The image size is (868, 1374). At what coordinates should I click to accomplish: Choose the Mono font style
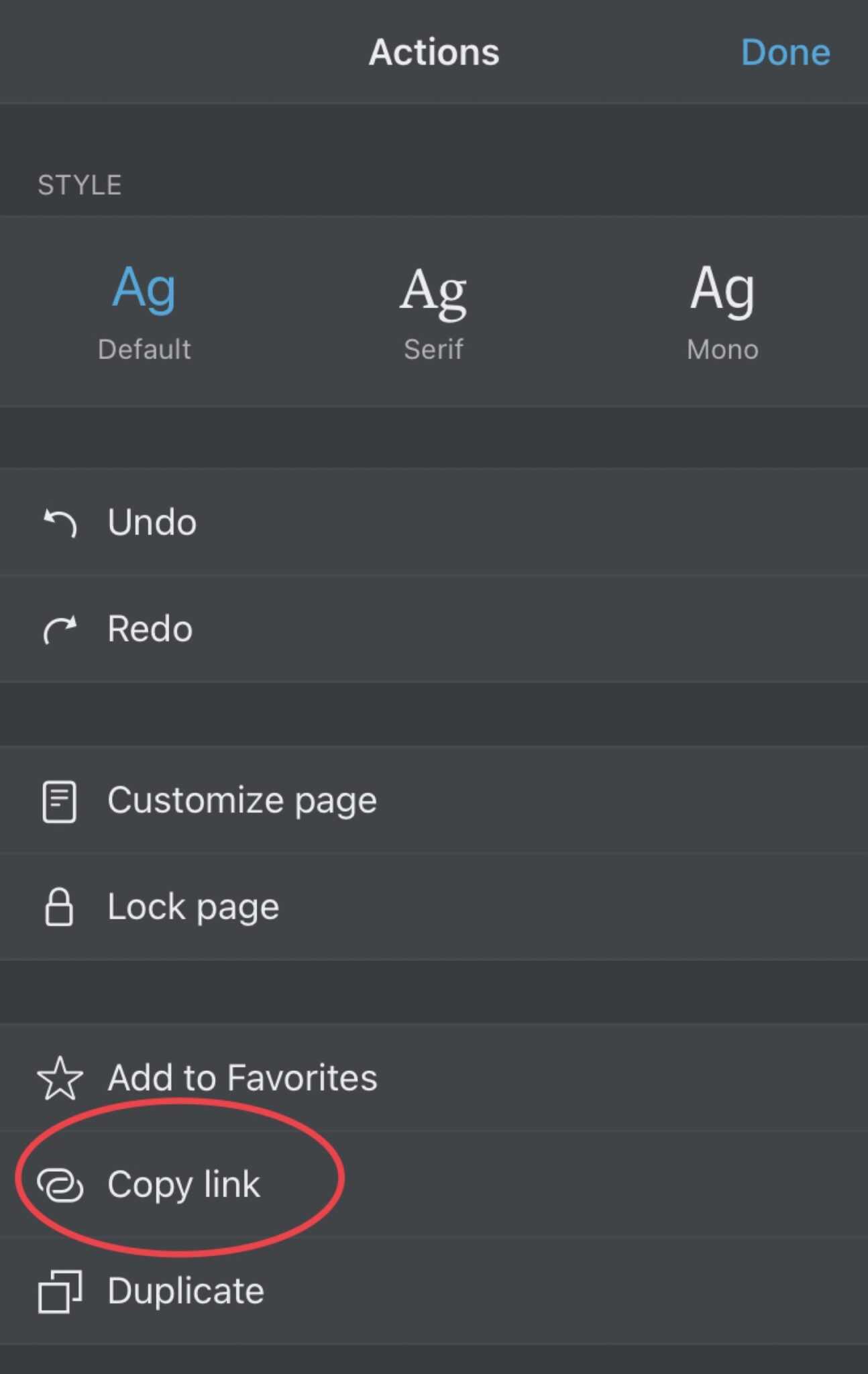pyautogui.click(x=722, y=289)
